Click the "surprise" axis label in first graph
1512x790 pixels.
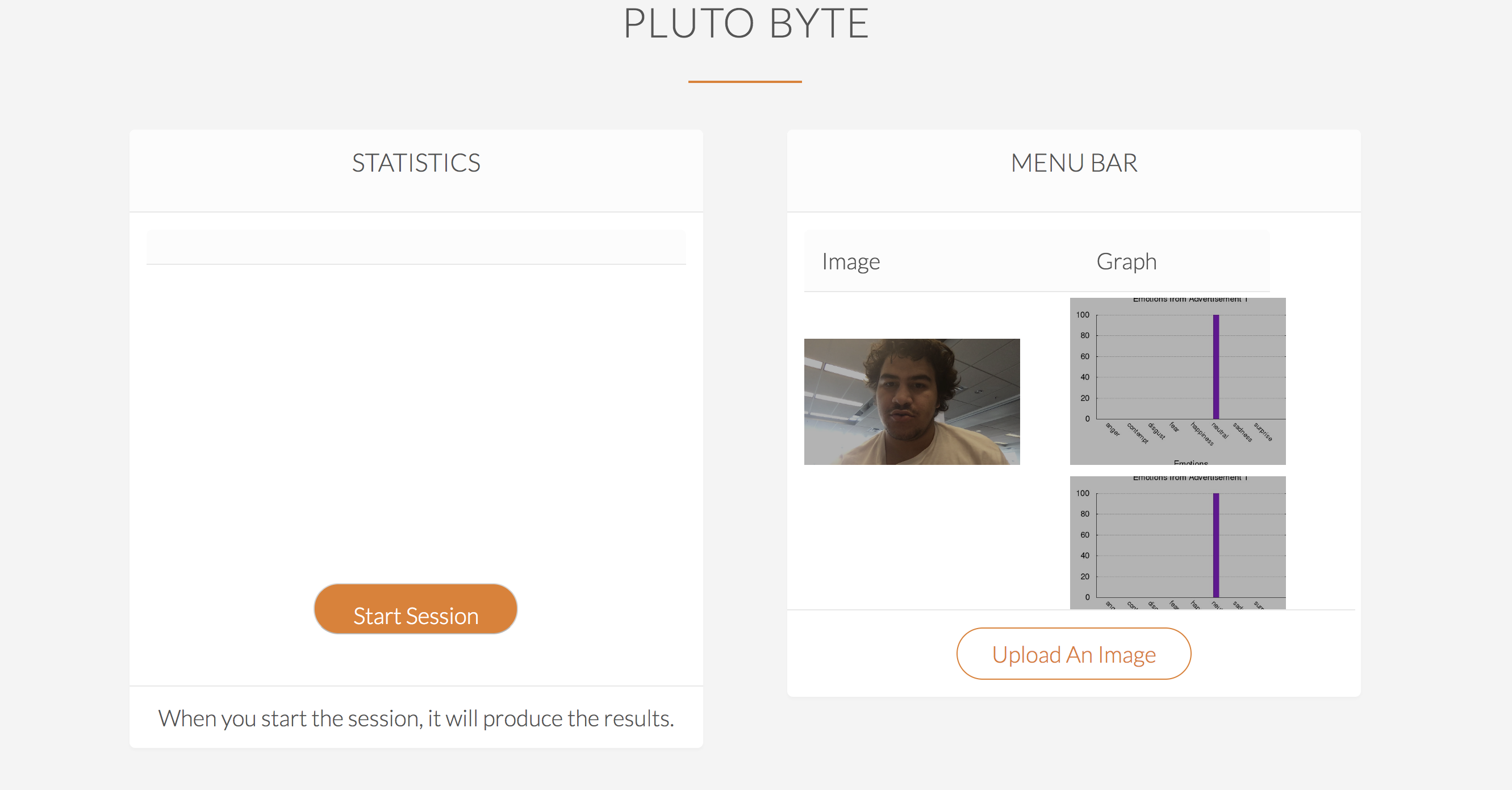[x=1263, y=432]
